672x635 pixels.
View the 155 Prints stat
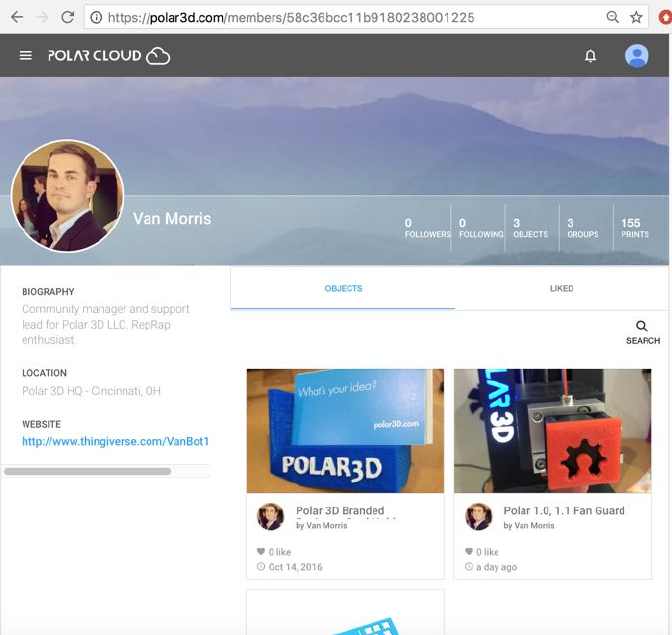click(635, 228)
